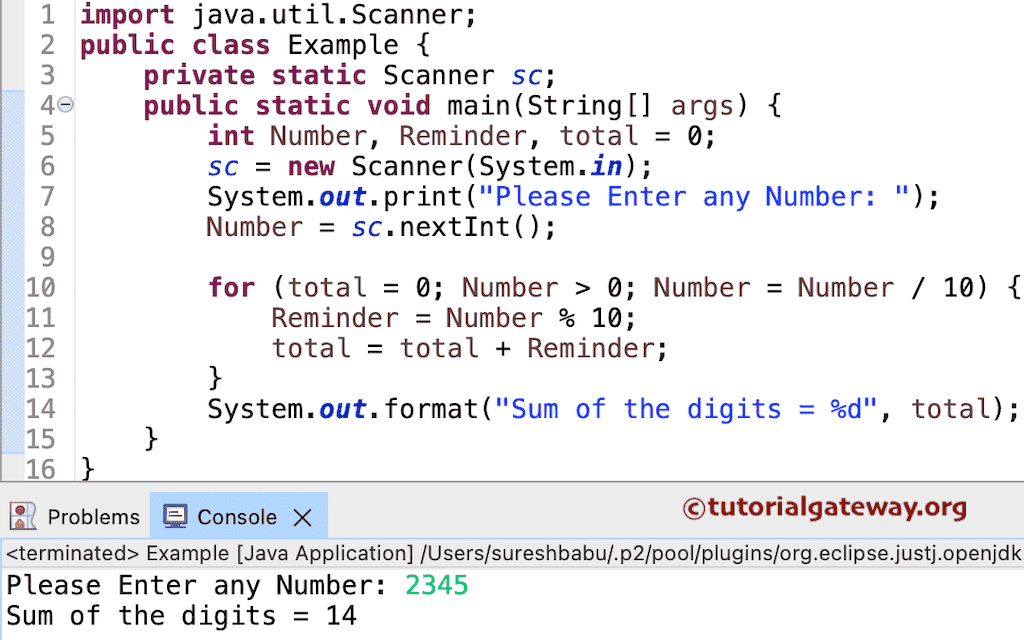
Task: Click the entered number 2345 in console output
Action: (436, 584)
